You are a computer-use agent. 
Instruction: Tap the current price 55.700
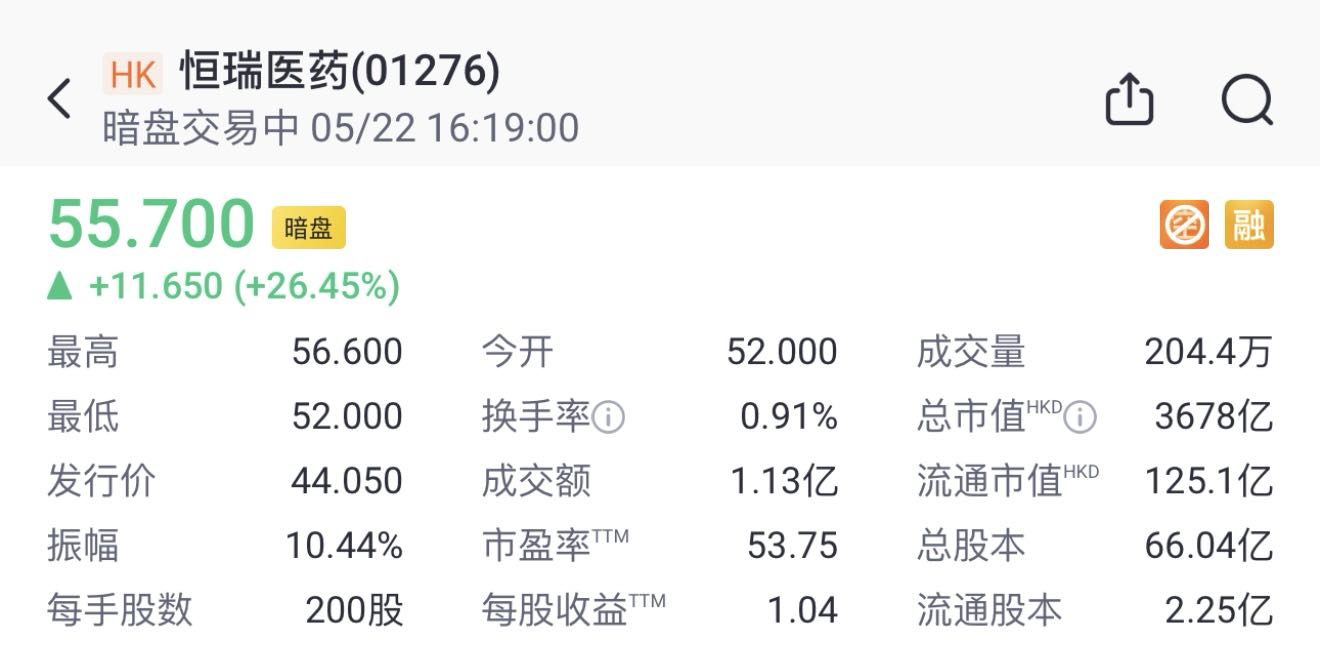[152, 223]
